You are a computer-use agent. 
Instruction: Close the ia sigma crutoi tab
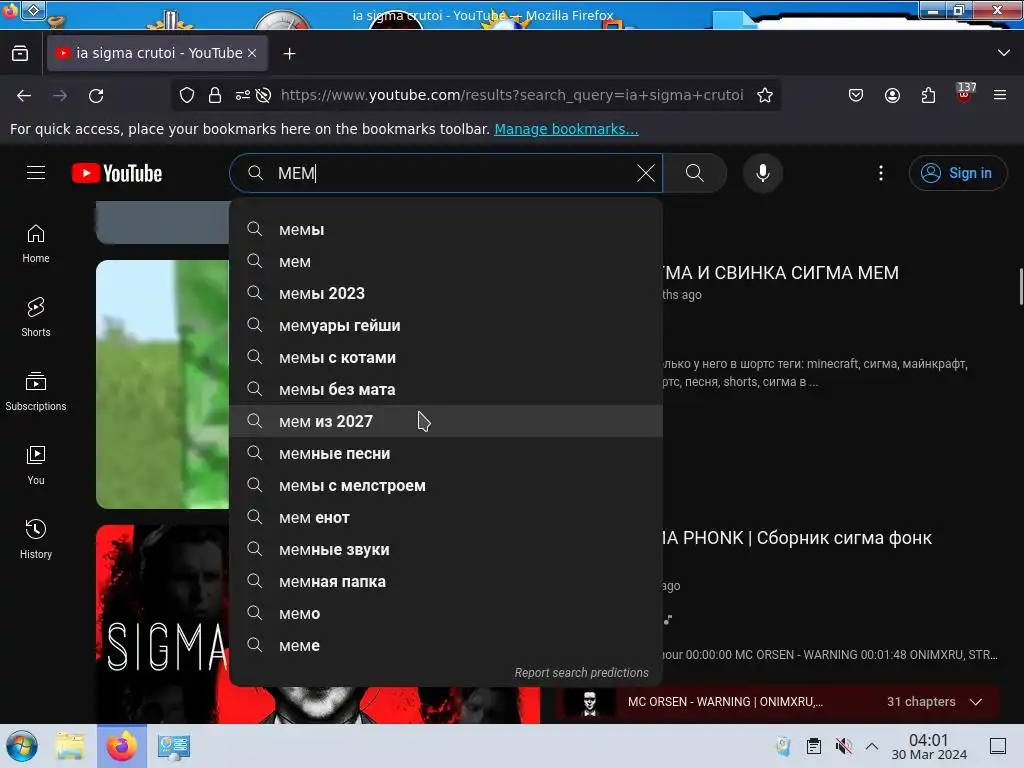click(x=252, y=53)
